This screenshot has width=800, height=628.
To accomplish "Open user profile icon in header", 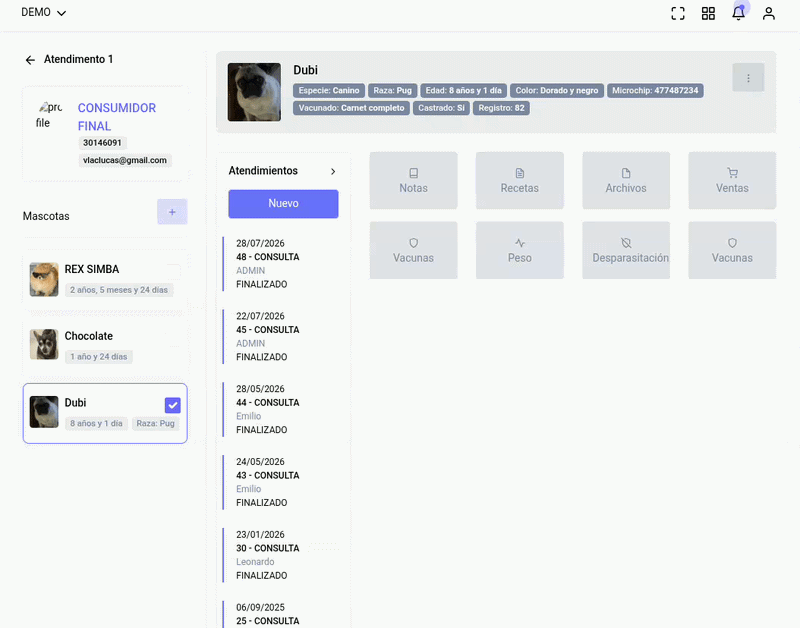I will [x=768, y=13].
